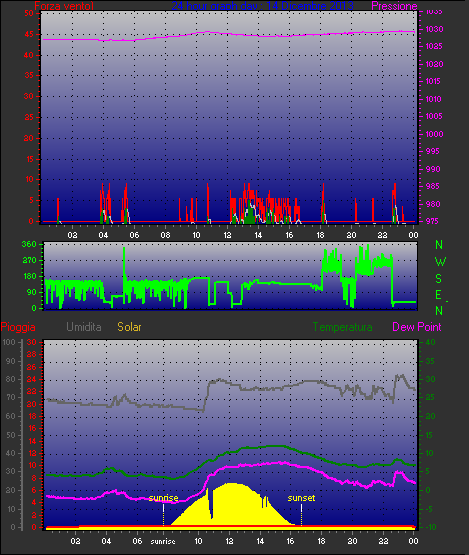Viewport: 469px width, 555px height.
Task: Select the Pioggia legend label
Action: (x=18, y=327)
